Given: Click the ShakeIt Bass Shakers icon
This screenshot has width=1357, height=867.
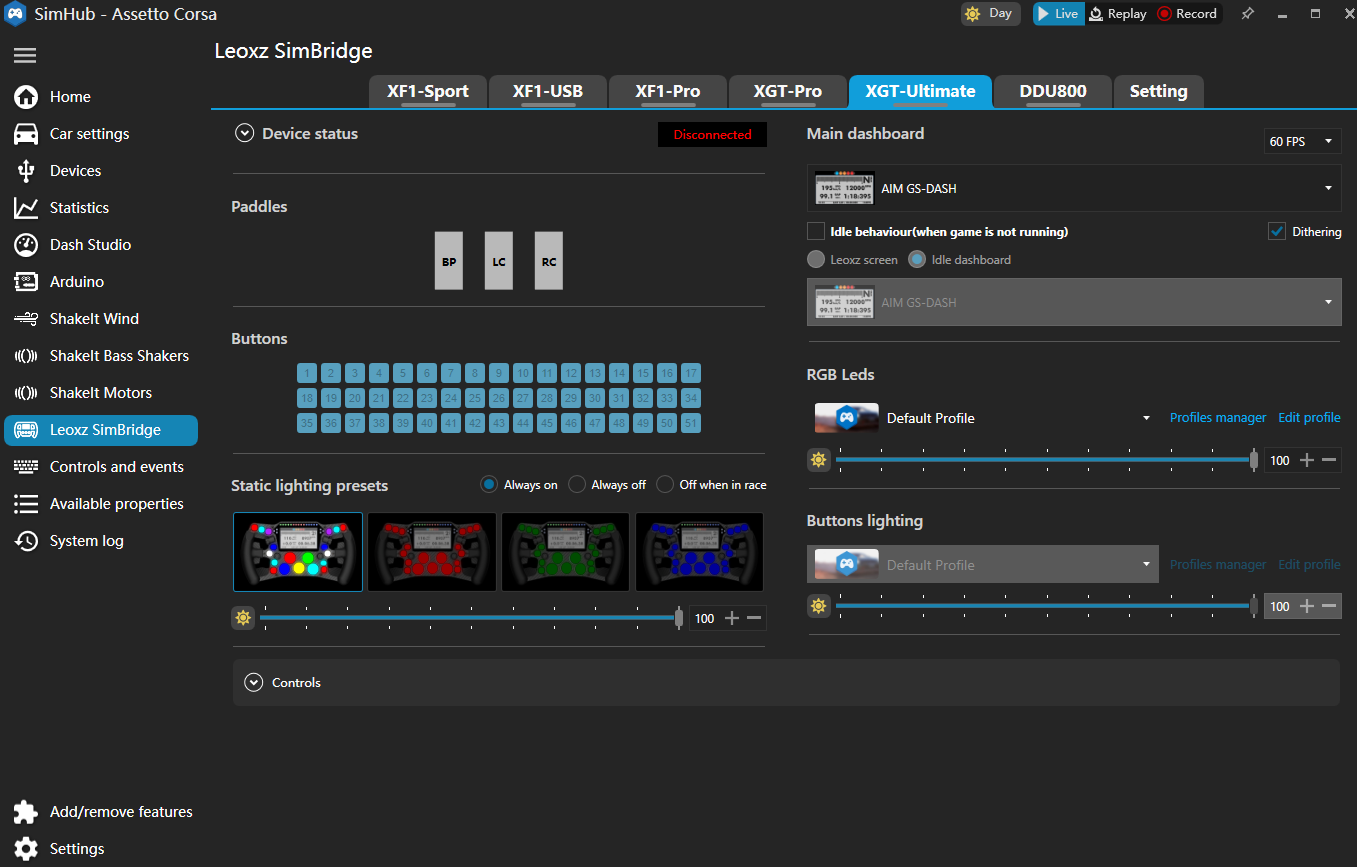Looking at the screenshot, I should pos(26,356).
